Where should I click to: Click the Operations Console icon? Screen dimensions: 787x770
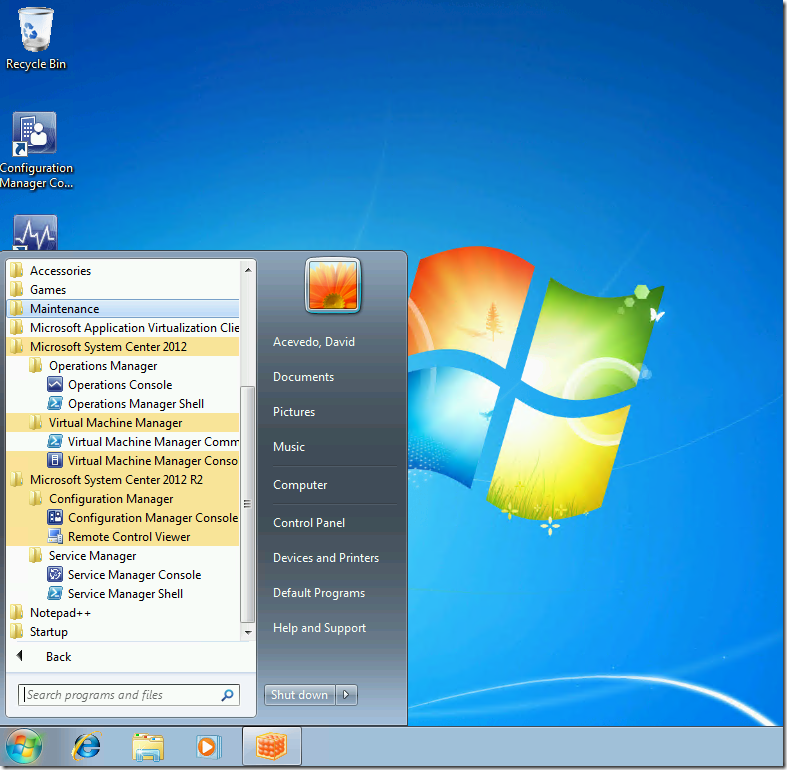55,385
